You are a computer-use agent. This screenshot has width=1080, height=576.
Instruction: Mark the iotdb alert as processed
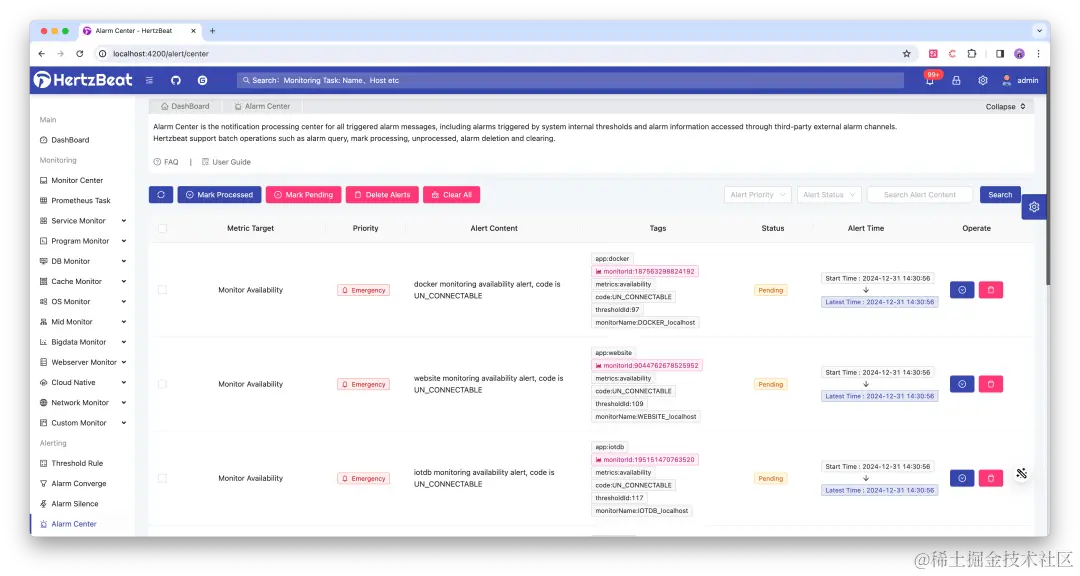point(962,478)
